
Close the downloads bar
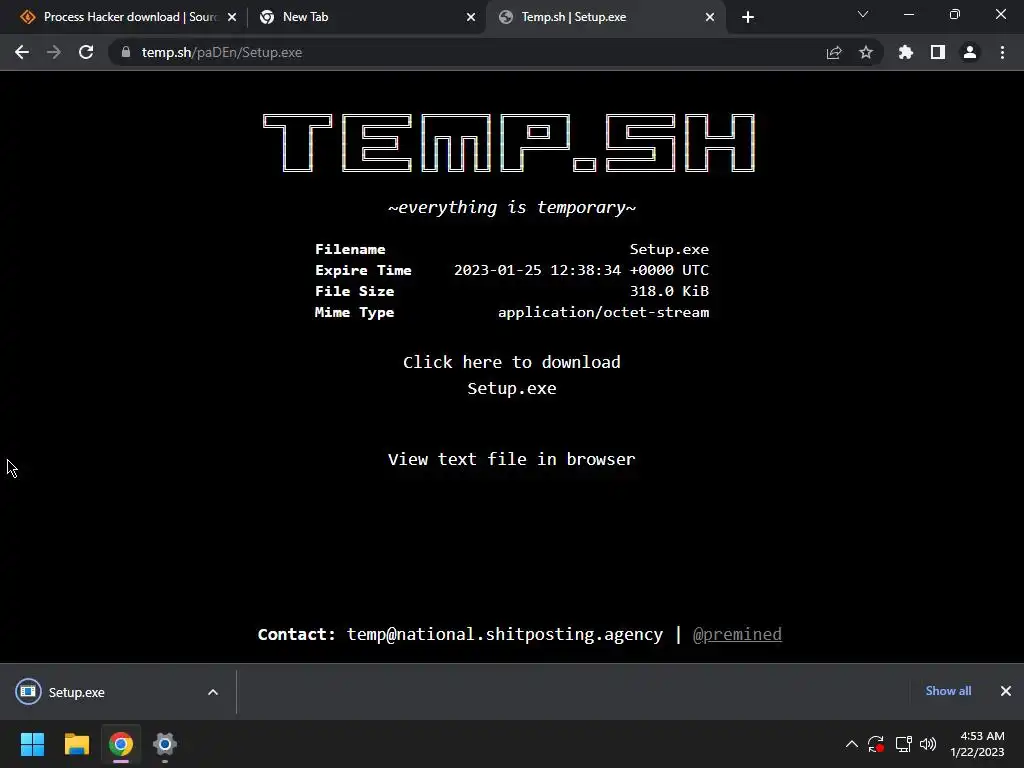pos(1006,691)
